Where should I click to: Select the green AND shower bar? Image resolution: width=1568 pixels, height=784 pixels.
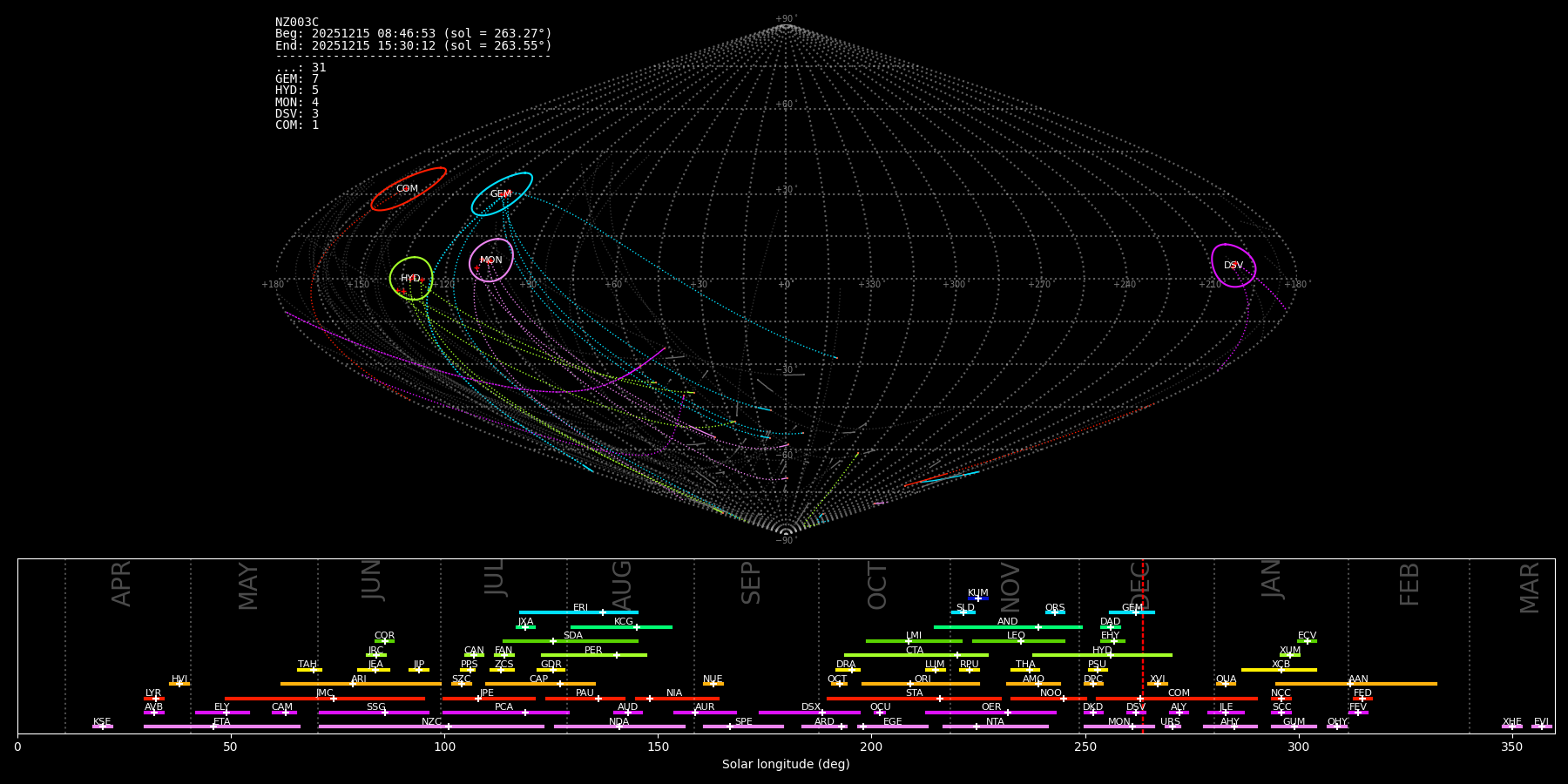coord(1008,627)
